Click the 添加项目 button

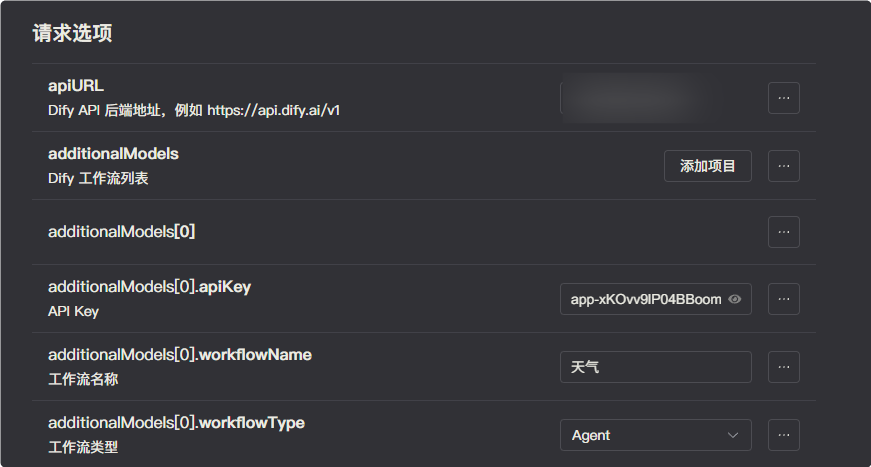[708, 165]
